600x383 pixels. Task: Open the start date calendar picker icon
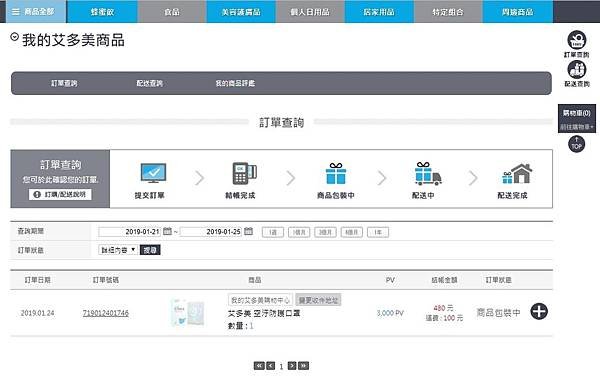point(167,231)
